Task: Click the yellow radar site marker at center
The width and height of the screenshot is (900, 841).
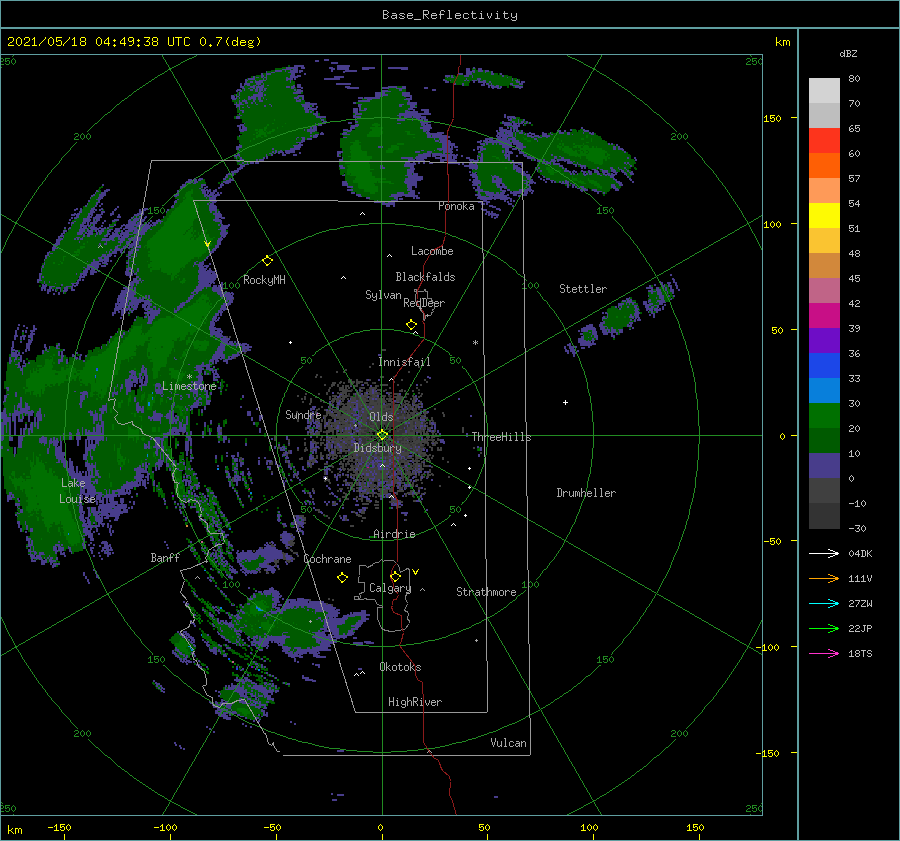Action: pos(382,435)
